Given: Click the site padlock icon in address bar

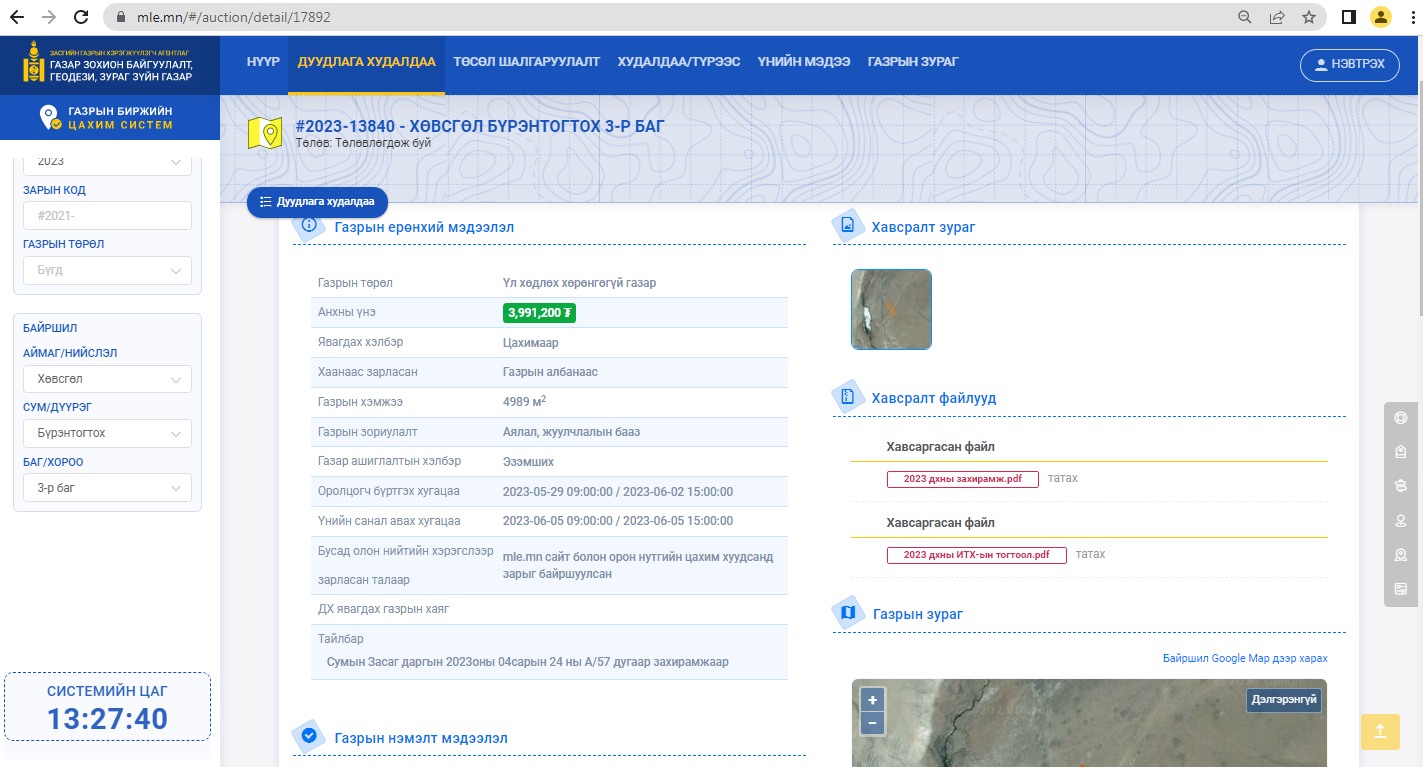Looking at the screenshot, I should 119,17.
